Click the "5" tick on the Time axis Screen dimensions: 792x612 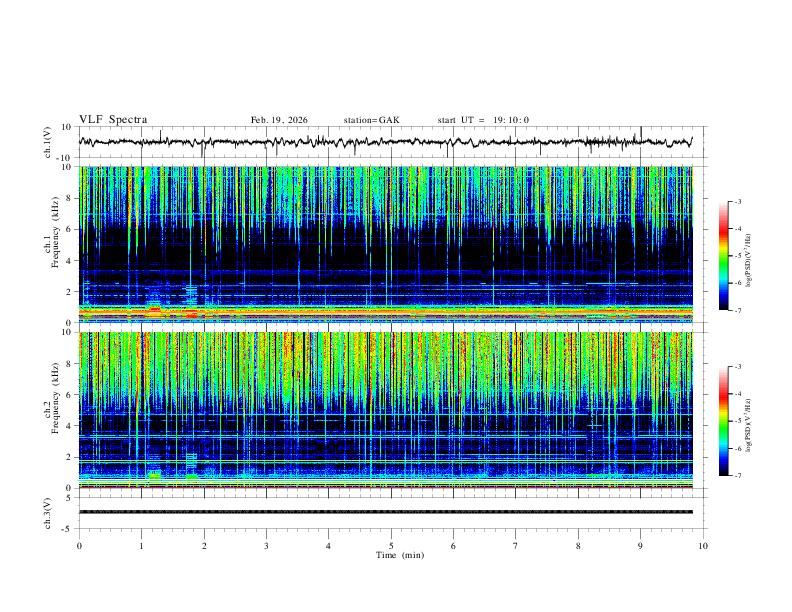[x=391, y=546]
